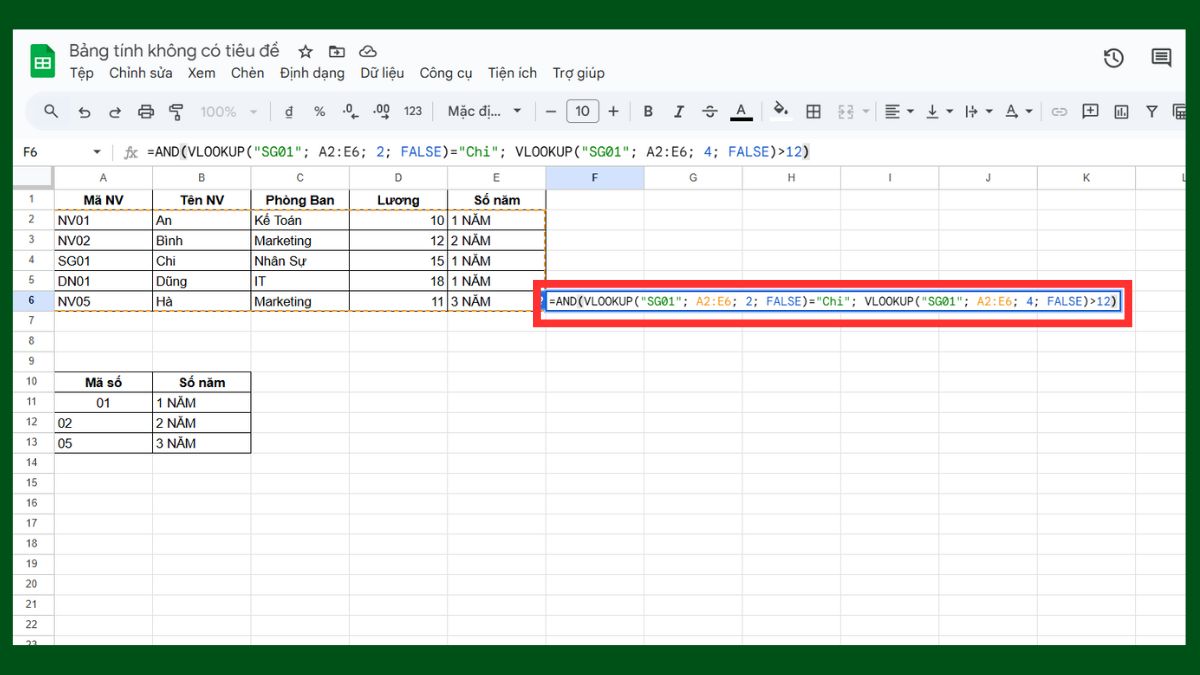
Task: Click the search icon in the toolbar
Action: pos(50,111)
